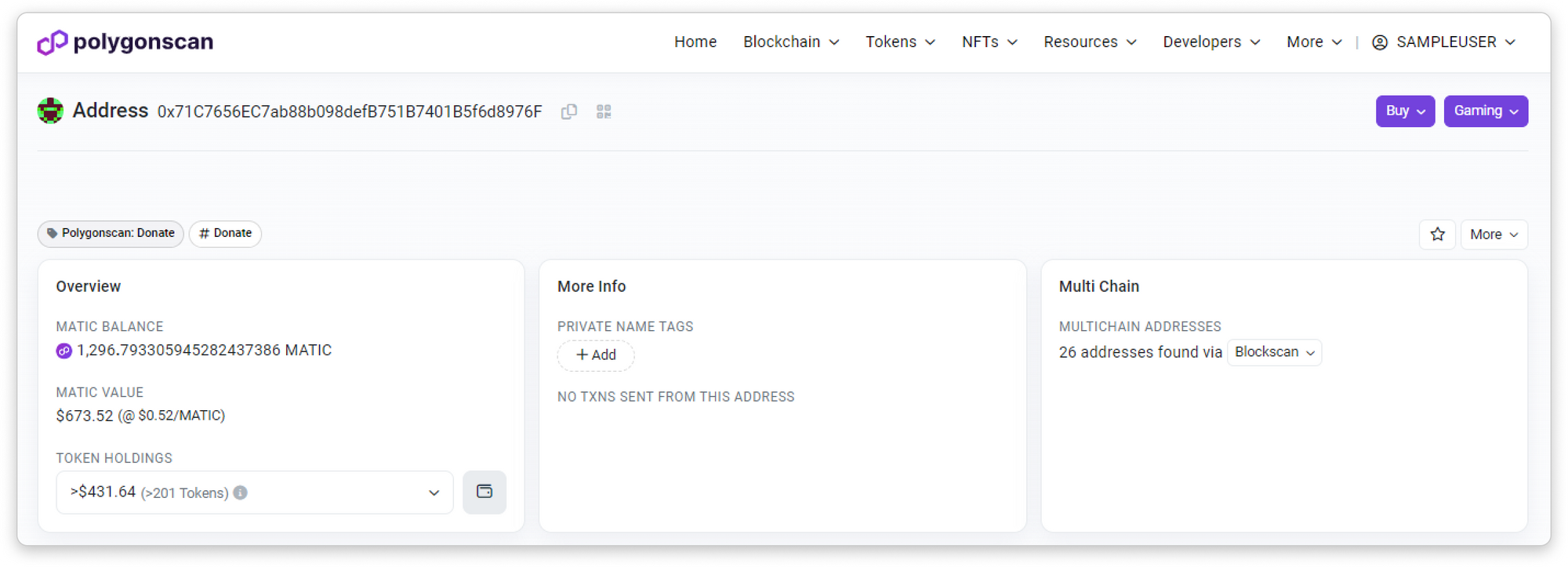The width and height of the screenshot is (1568, 567).
Task: Open the Blockscan multichain dropdown
Action: pyautogui.click(x=1274, y=352)
